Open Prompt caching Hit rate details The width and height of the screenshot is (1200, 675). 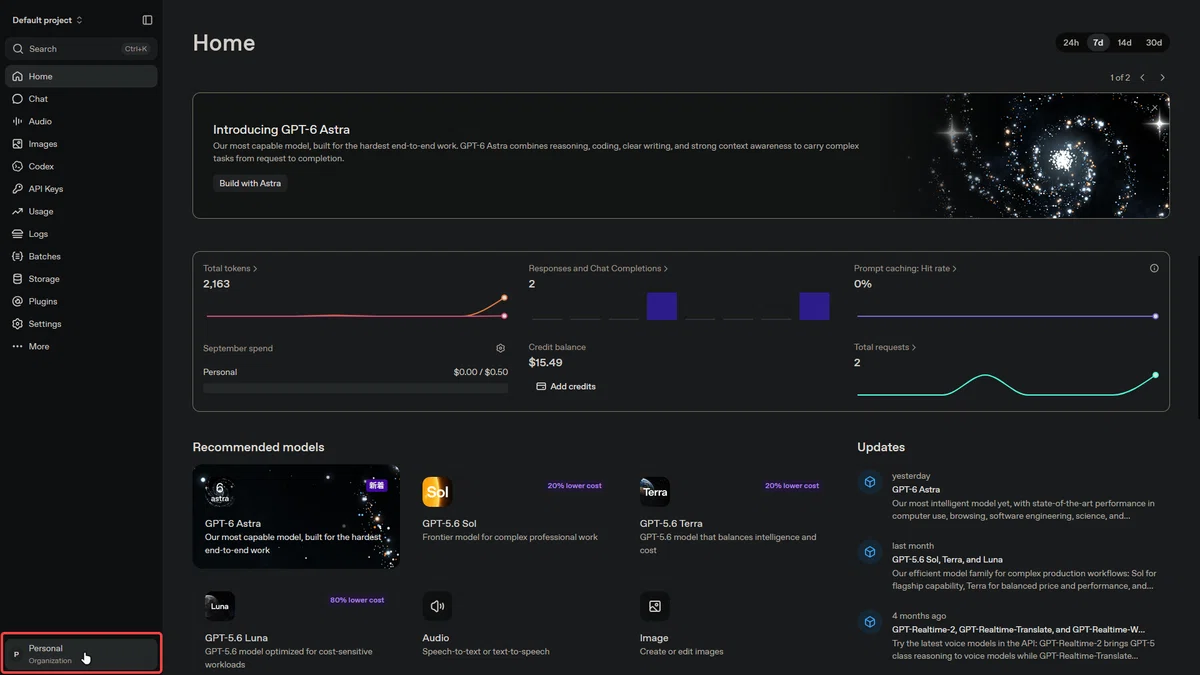click(x=905, y=268)
